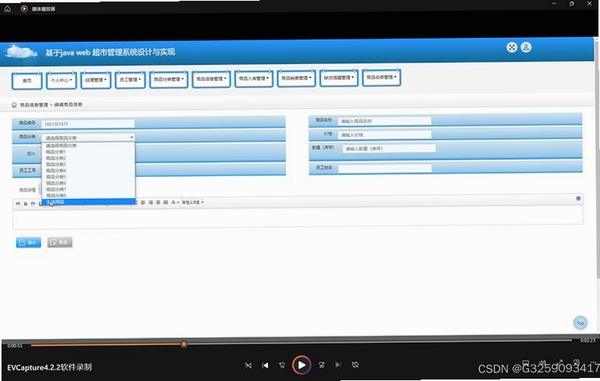Image resolution: width=600 pixels, height=381 pixels.
Task: Jump to the next track
Action: [x=338, y=365]
